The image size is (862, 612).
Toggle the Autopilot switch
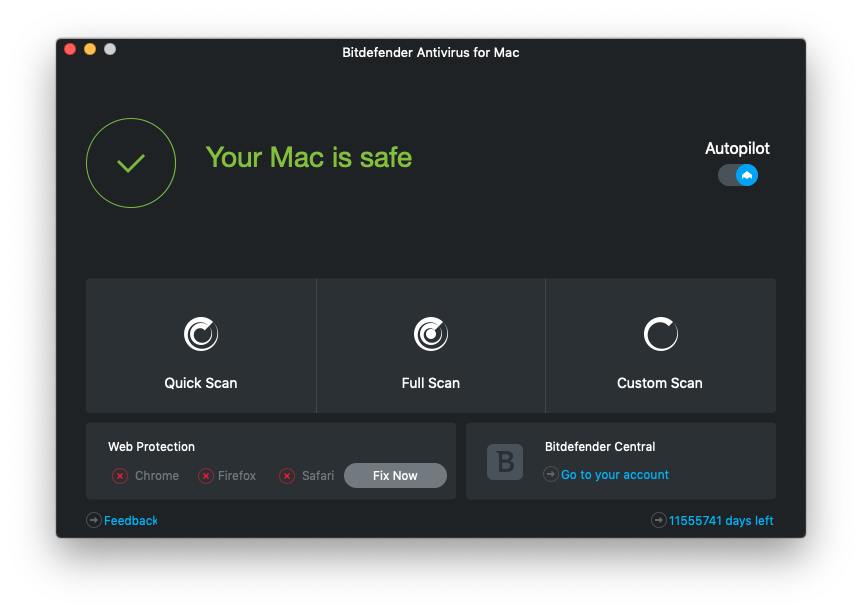click(738, 175)
